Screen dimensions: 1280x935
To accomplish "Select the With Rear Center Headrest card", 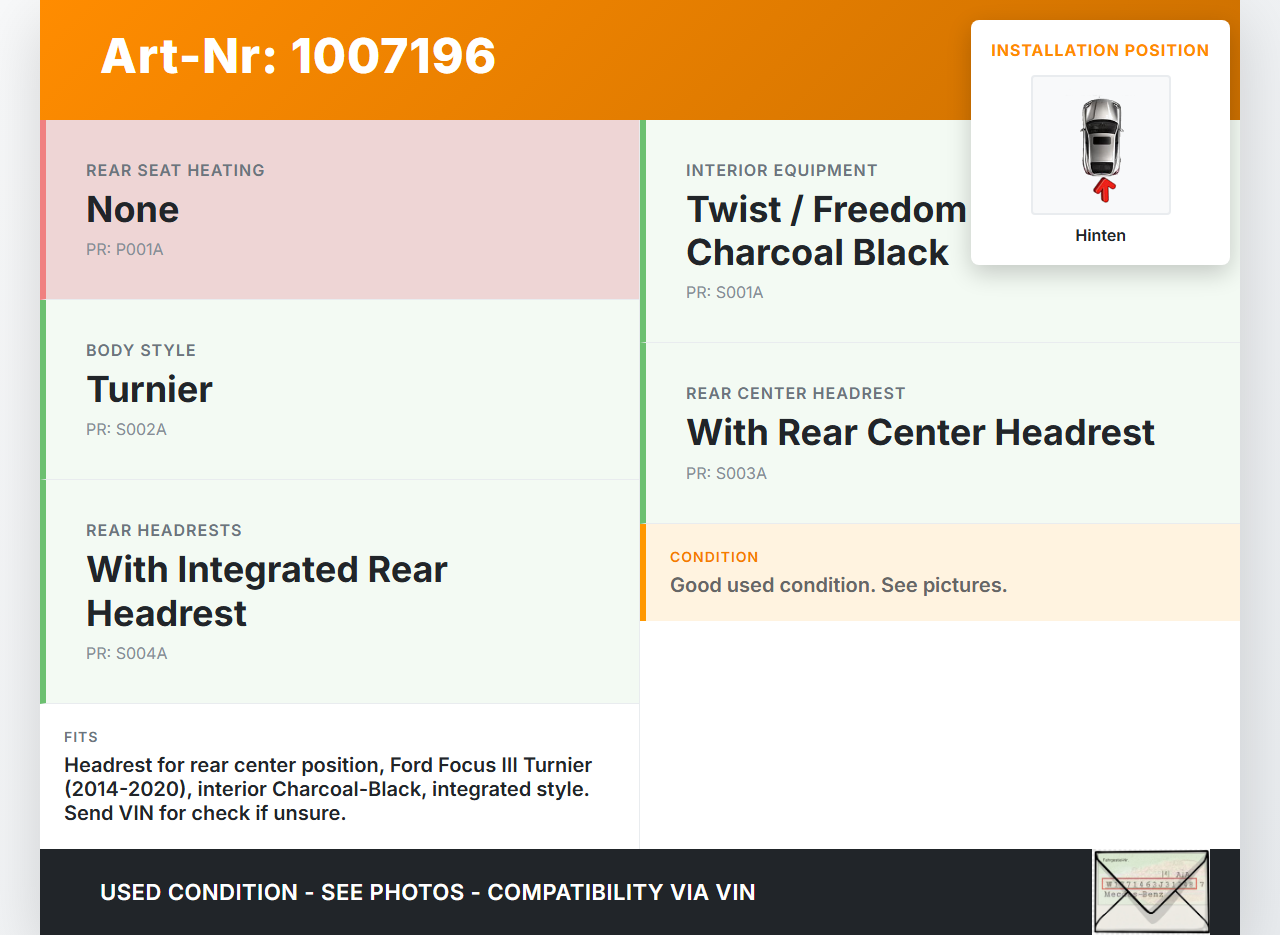I will click(x=940, y=433).
